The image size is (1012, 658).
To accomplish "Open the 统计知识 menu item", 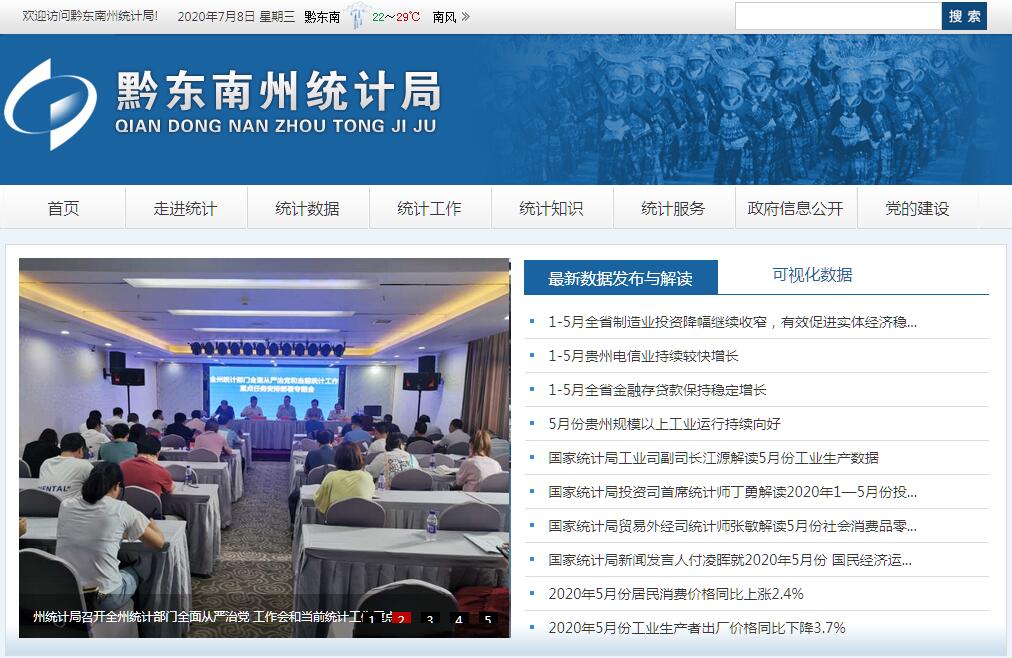I will point(551,208).
